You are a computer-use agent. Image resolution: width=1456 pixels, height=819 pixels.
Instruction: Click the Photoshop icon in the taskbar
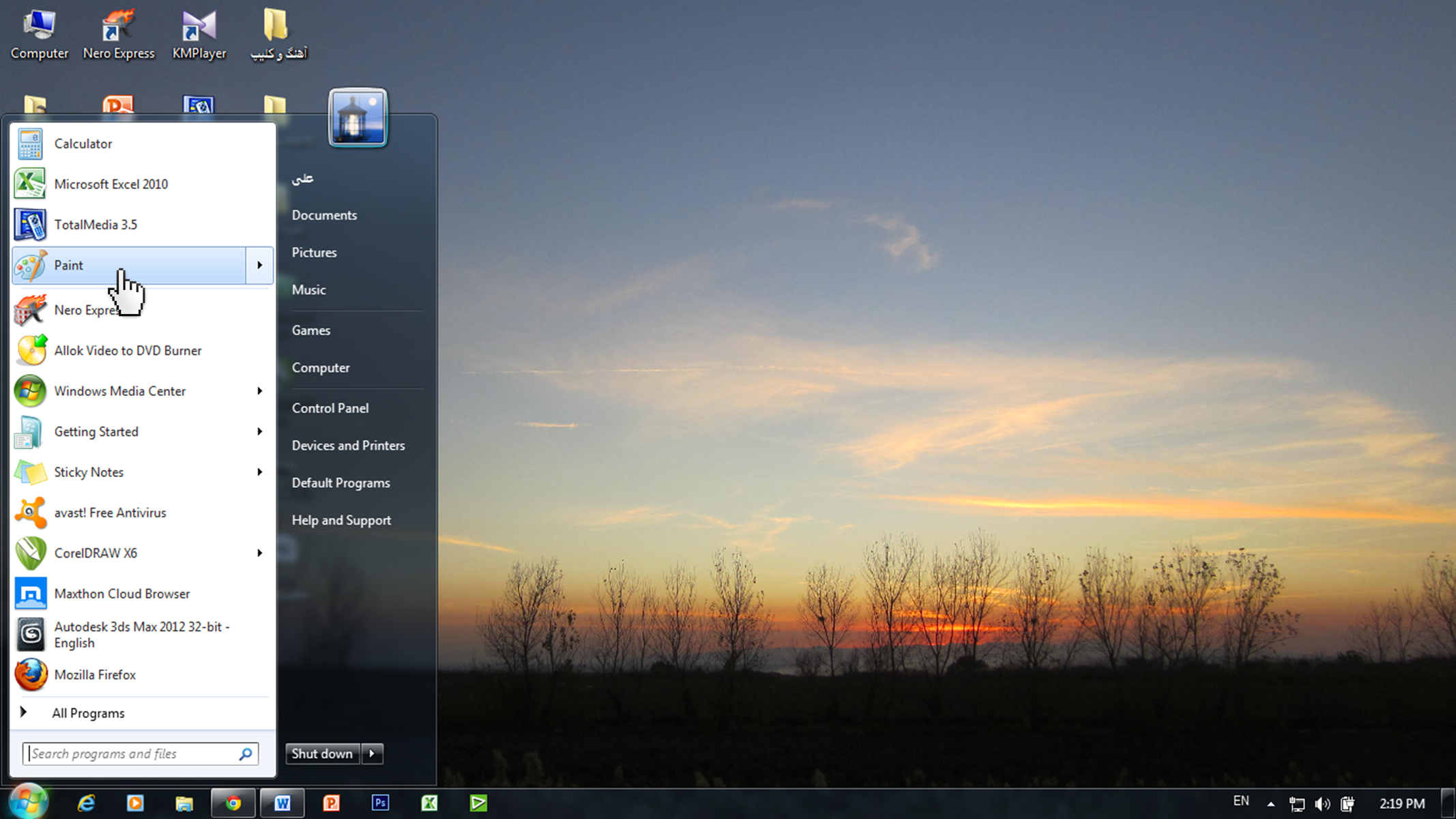pos(380,803)
